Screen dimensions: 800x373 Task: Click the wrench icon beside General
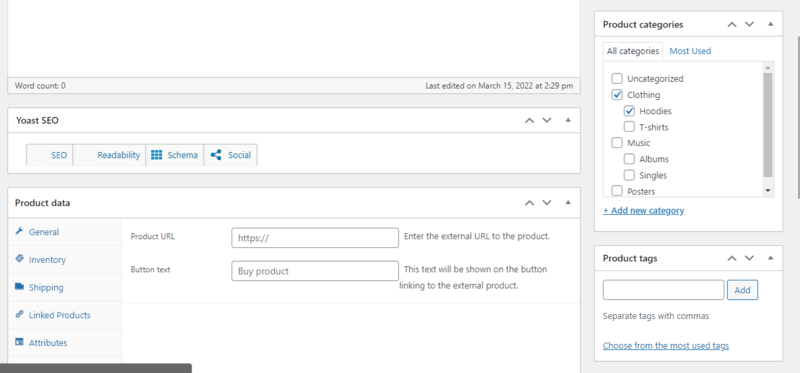[x=19, y=231]
